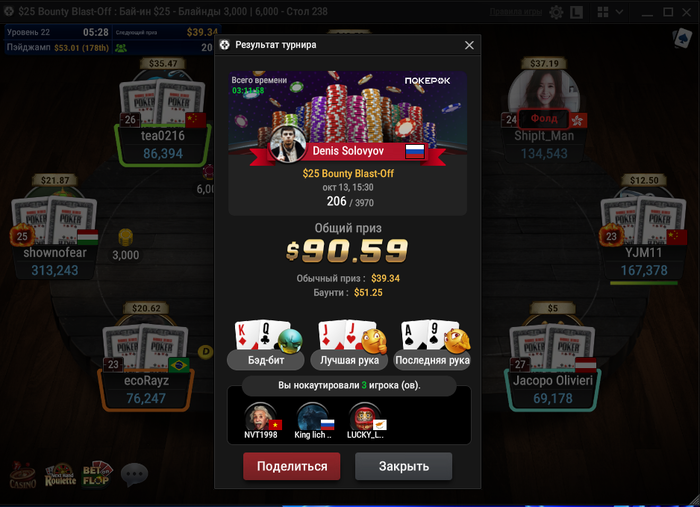The height and width of the screenshot is (507, 700).
Task: Open the table grid view icon
Action: [603, 12]
